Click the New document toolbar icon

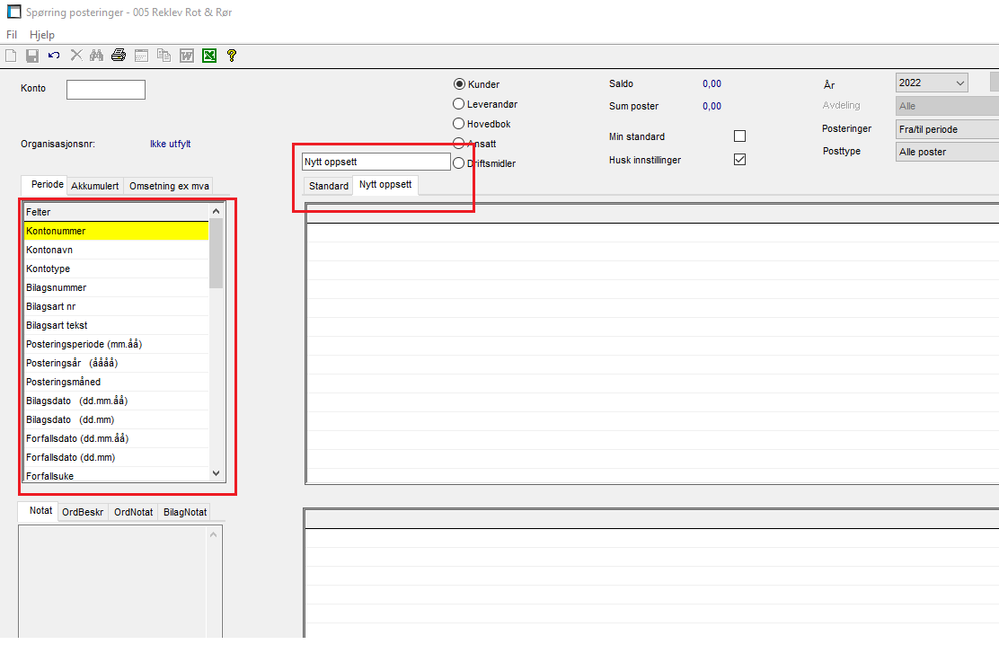tap(11, 55)
